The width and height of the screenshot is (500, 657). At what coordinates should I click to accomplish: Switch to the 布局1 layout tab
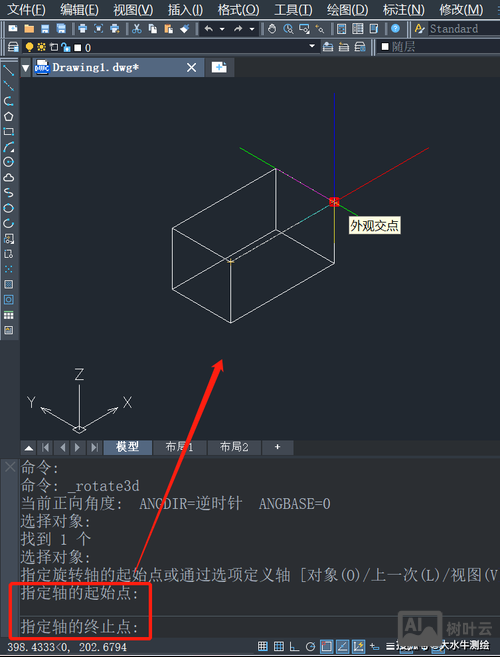point(179,447)
